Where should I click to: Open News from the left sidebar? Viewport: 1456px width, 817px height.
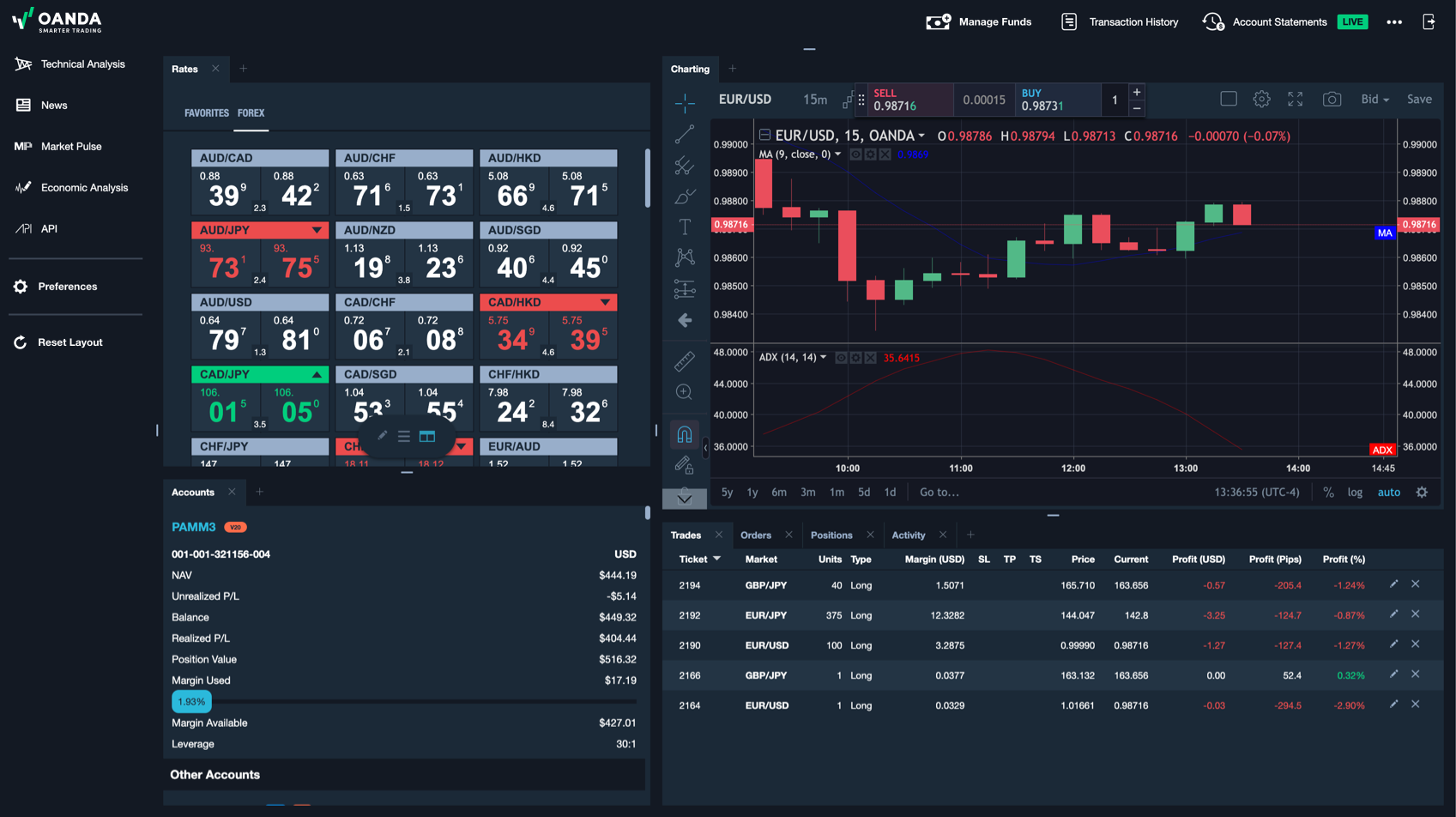click(53, 105)
